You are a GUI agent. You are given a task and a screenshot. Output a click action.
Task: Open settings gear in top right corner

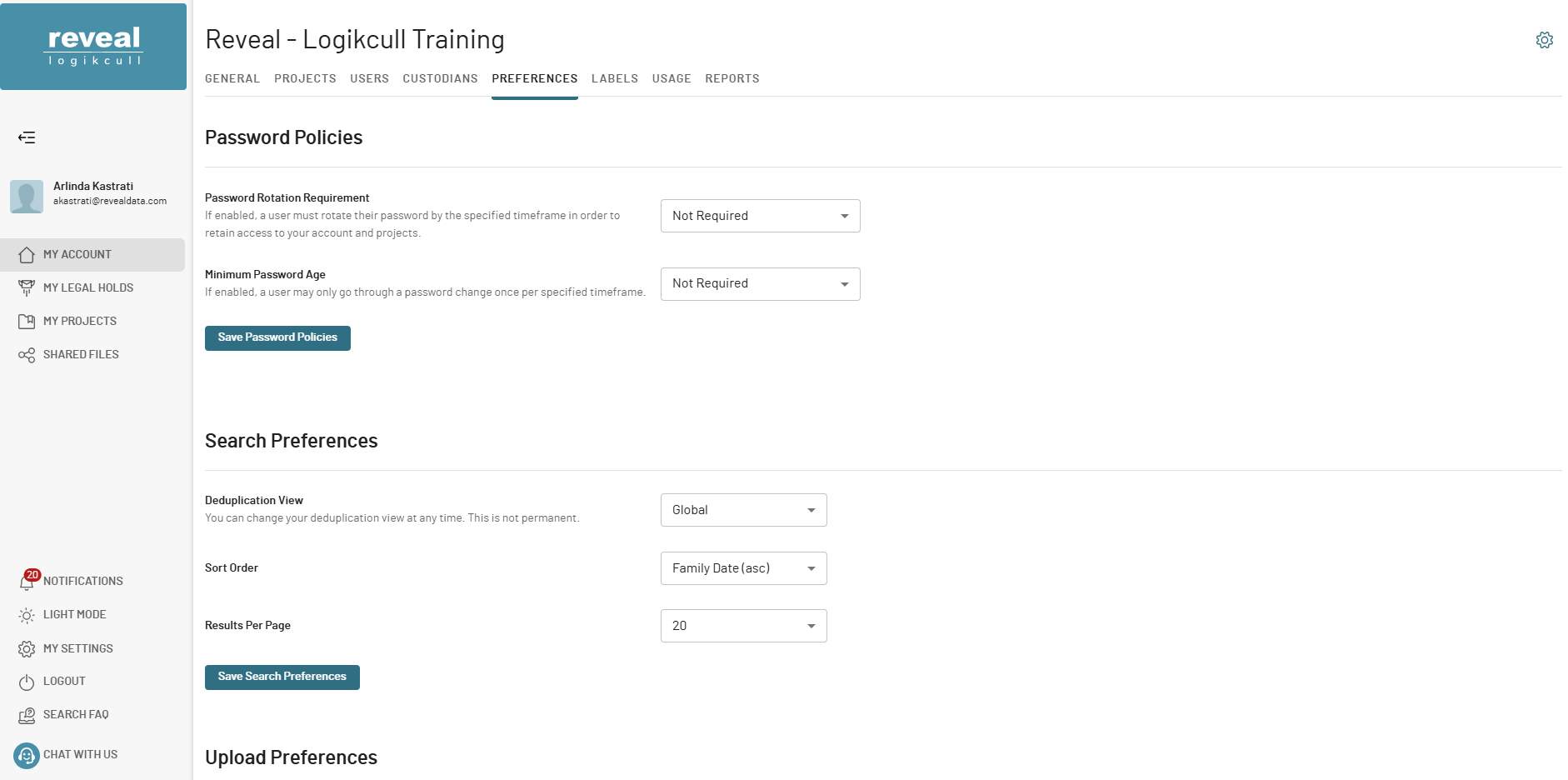[x=1544, y=40]
